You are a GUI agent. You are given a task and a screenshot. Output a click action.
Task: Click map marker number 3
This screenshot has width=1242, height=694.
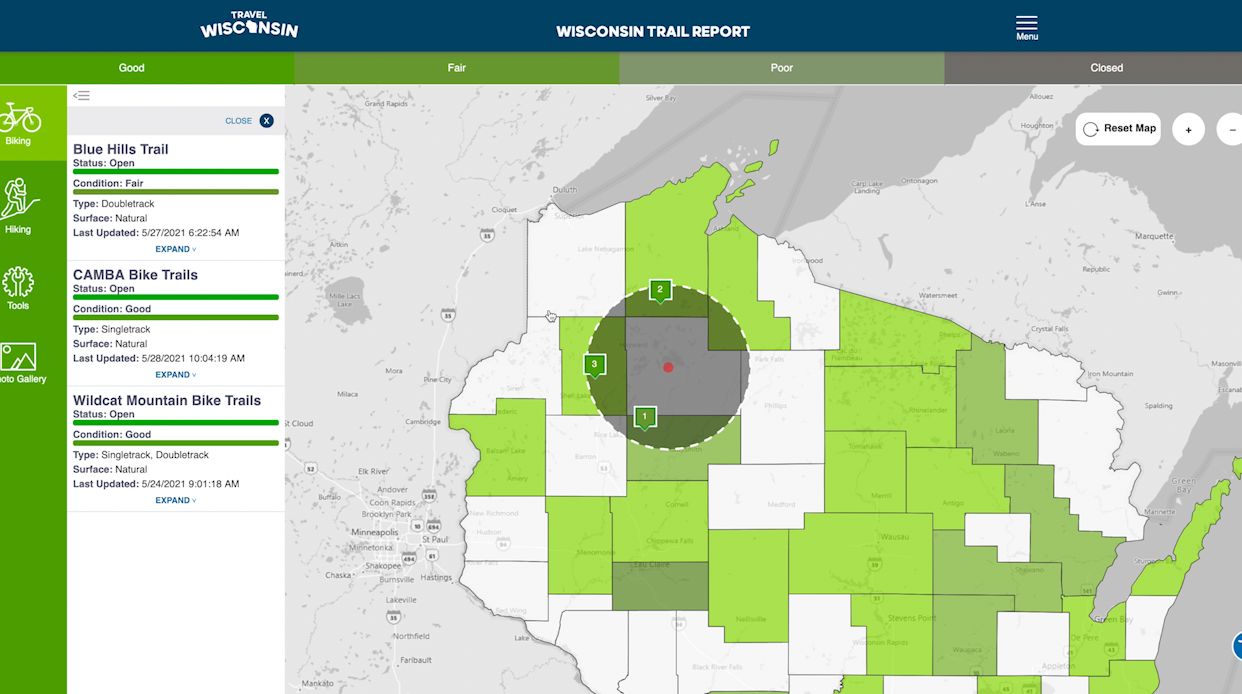(594, 365)
